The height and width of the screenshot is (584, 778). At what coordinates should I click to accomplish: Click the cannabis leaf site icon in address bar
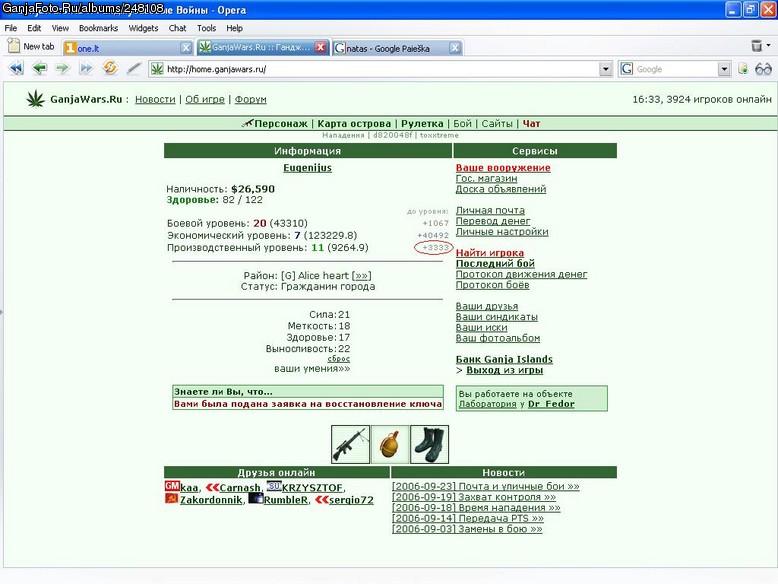[x=157, y=69]
